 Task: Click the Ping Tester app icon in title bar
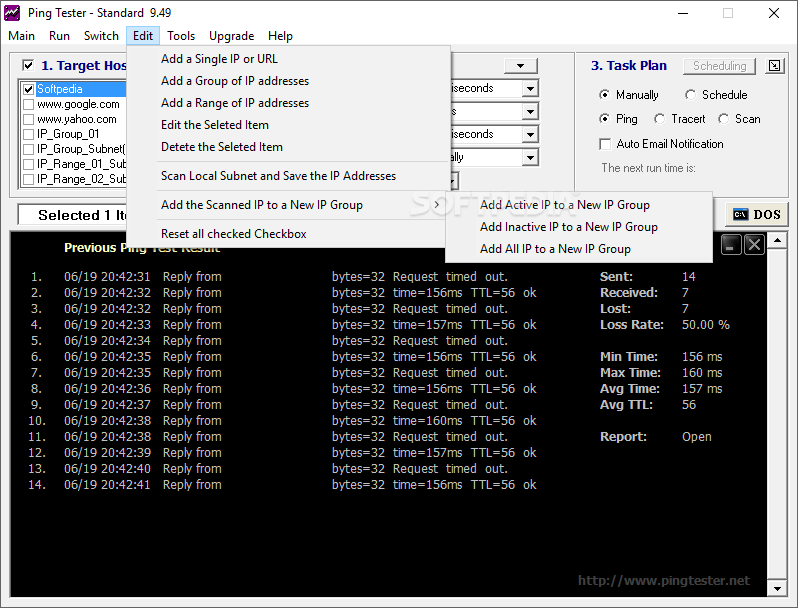point(12,13)
